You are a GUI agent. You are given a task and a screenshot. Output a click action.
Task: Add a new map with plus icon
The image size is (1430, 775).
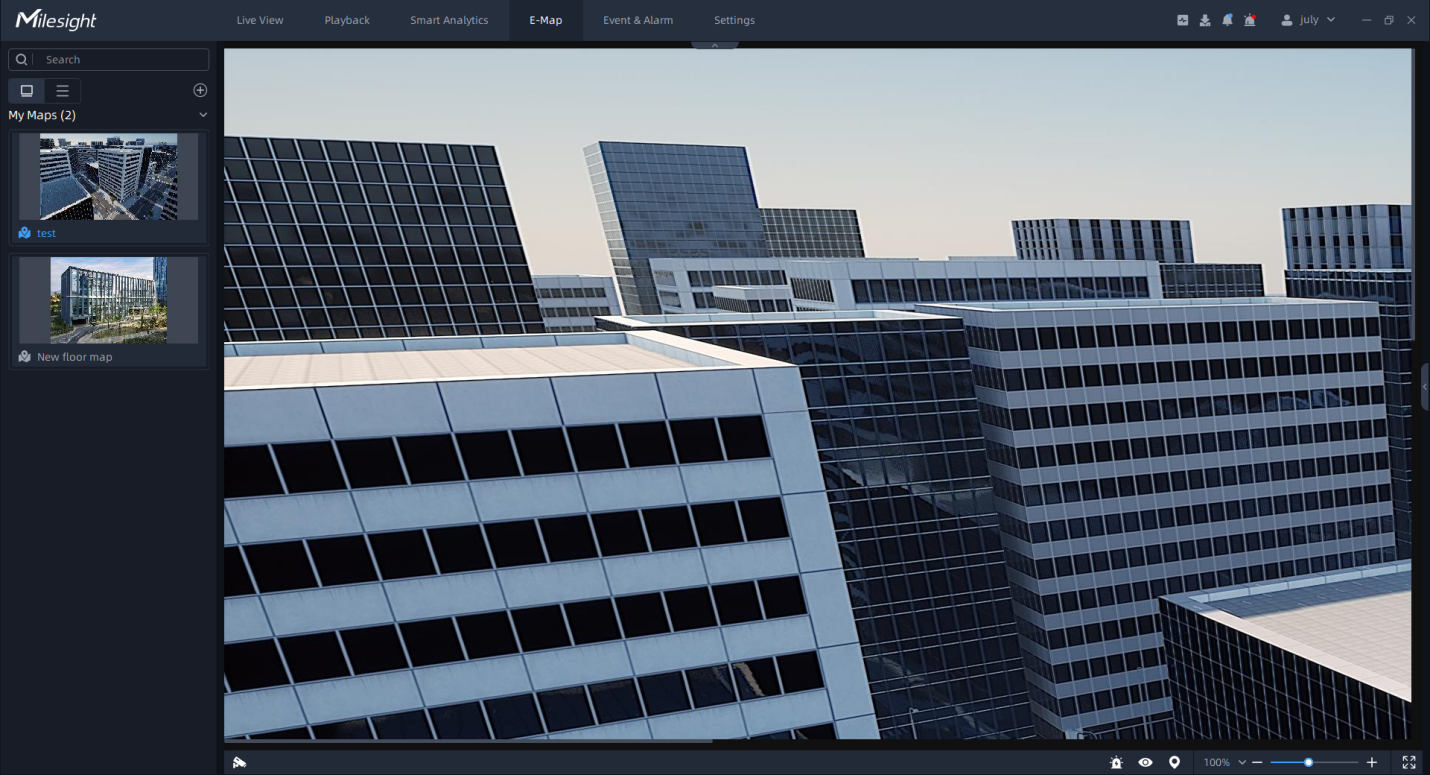click(x=200, y=90)
